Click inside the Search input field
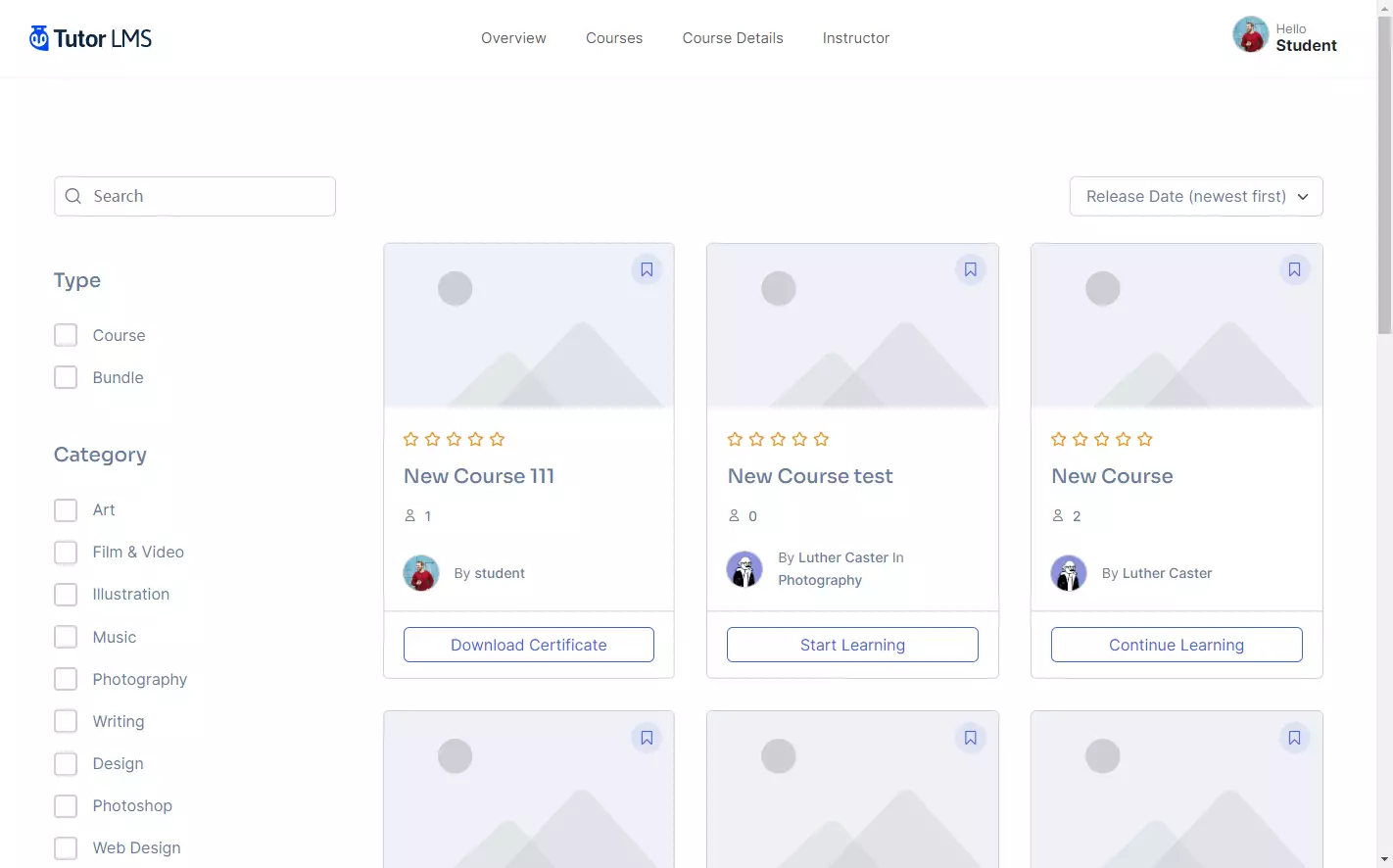Image resolution: width=1393 pixels, height=868 pixels. tap(195, 196)
